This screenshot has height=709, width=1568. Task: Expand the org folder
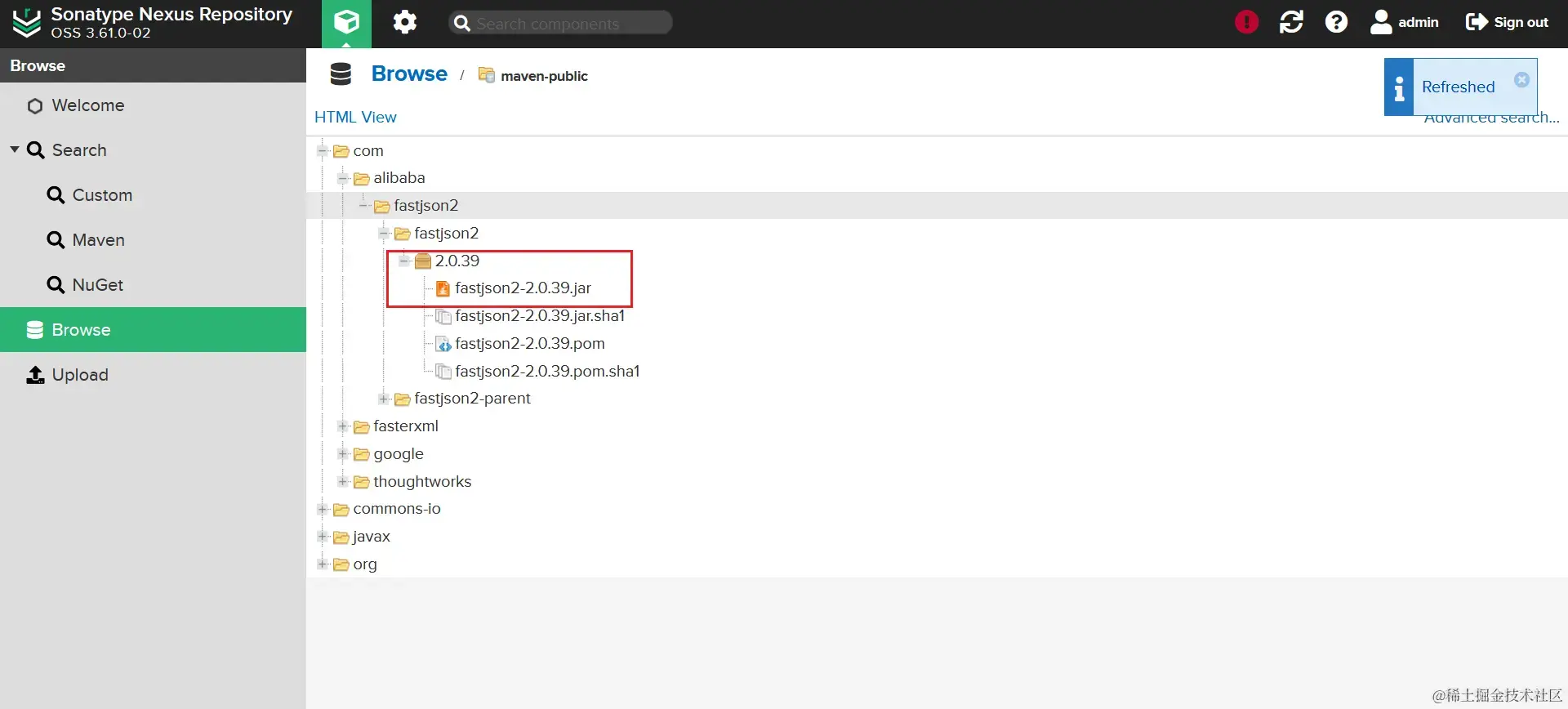click(323, 564)
